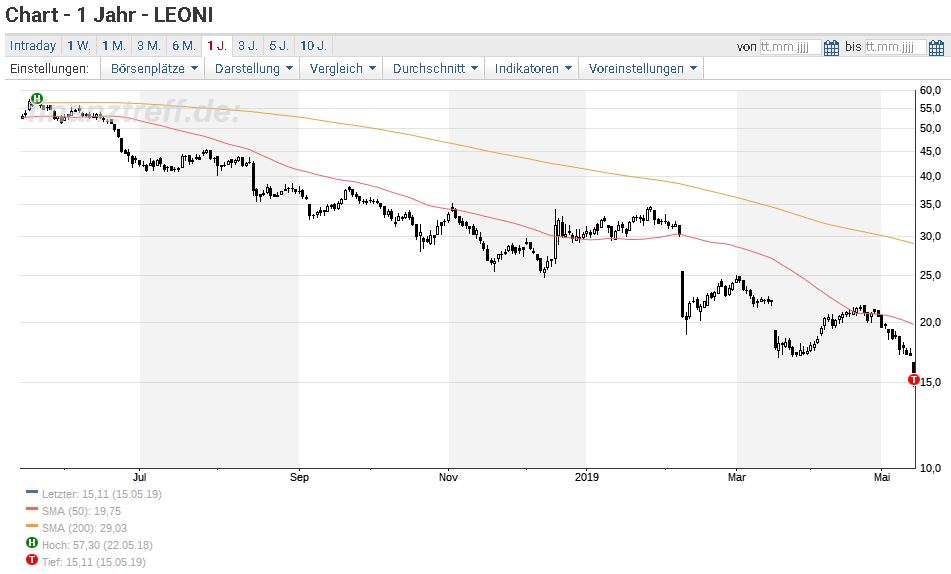Click the green H icon in legend

pos(32,543)
